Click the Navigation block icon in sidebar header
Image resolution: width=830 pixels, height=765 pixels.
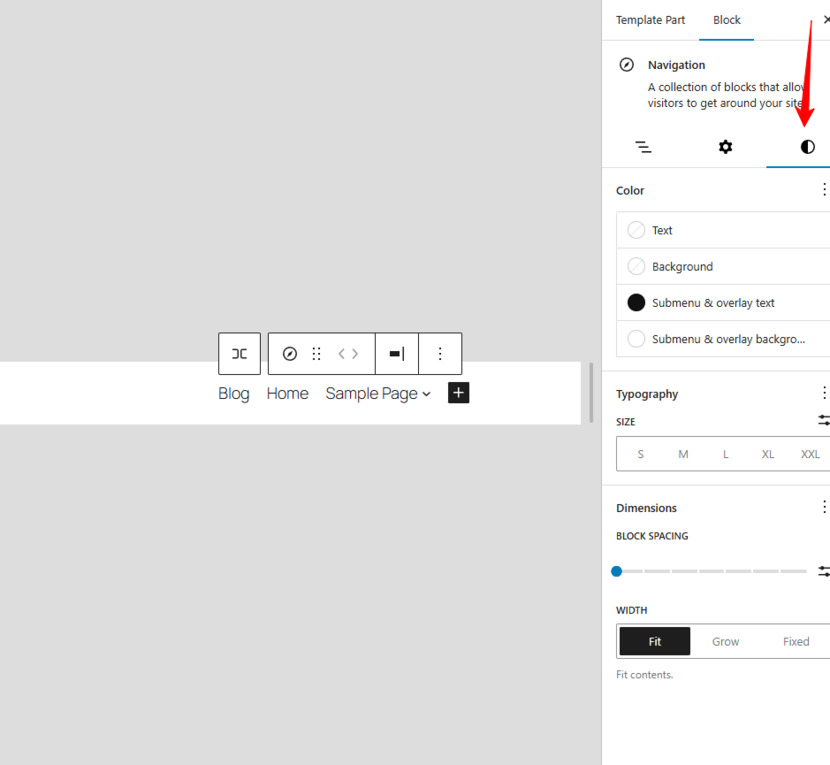627,65
